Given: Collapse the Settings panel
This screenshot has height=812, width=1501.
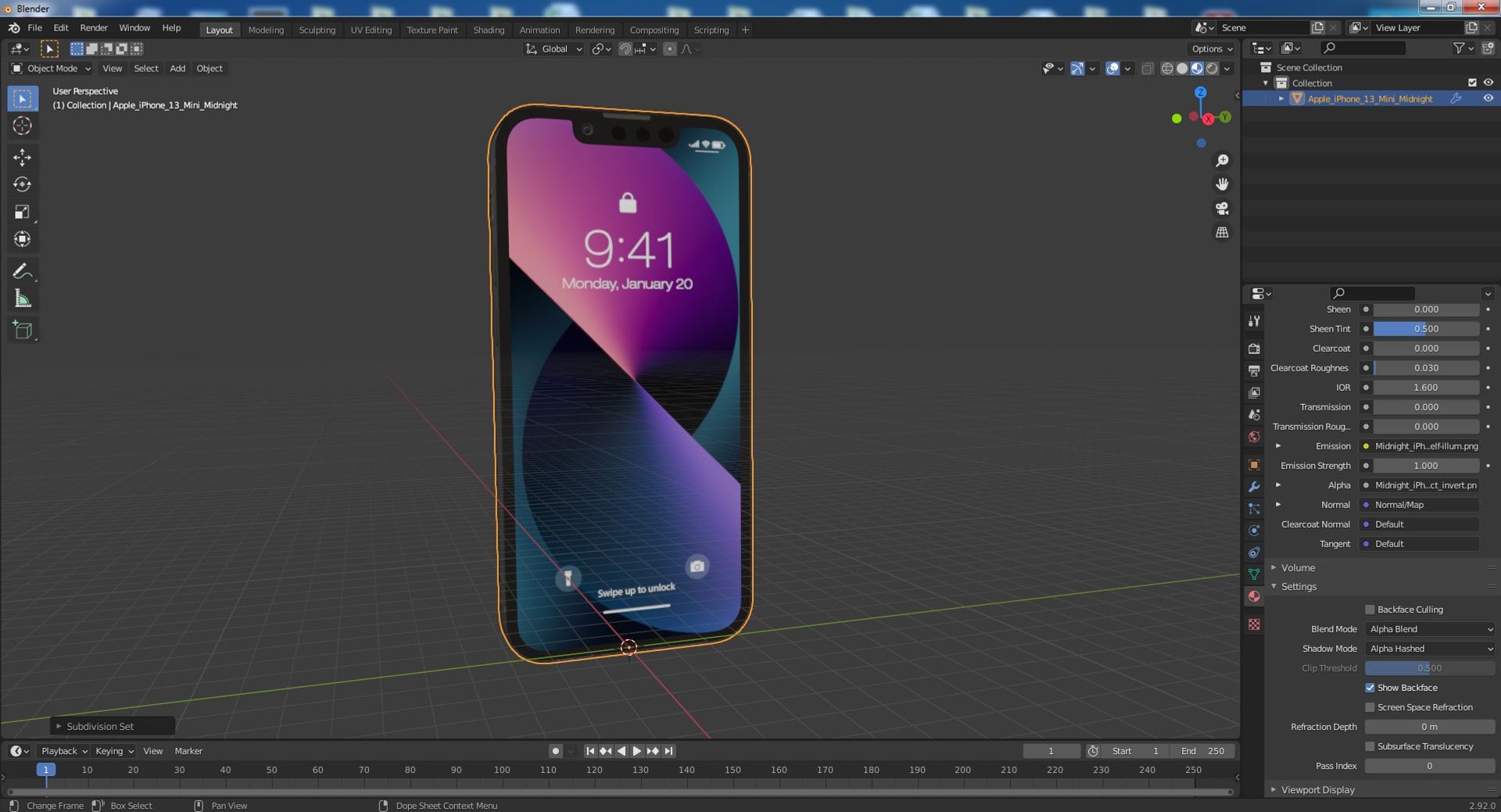Looking at the screenshot, I should click(x=1299, y=586).
